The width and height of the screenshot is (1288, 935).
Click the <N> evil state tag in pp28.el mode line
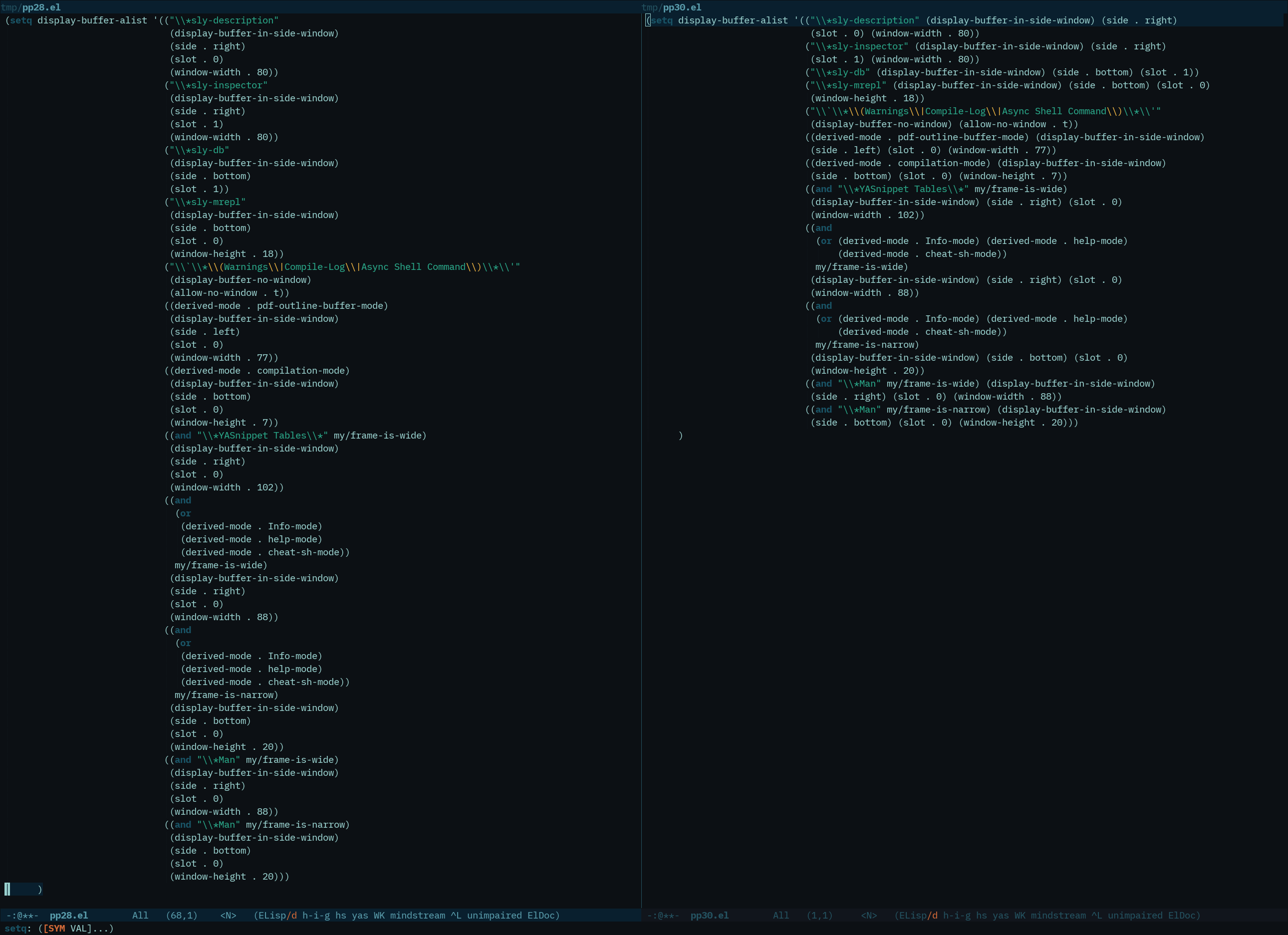[228, 915]
